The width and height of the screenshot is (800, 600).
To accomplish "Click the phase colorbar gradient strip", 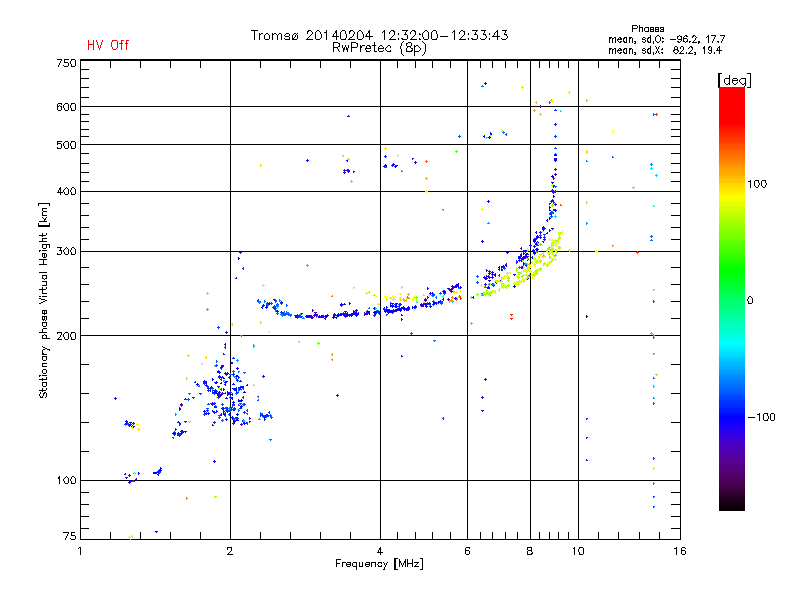I will pyautogui.click(x=732, y=298).
